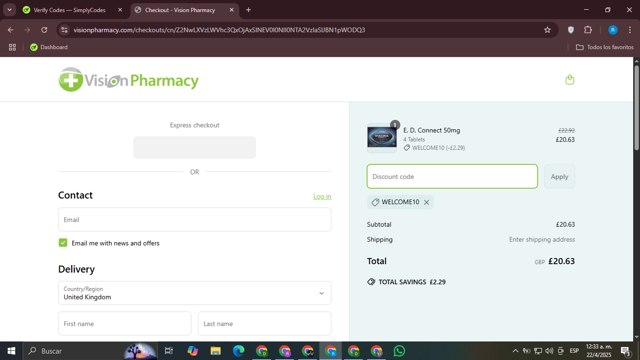Open browser extensions puzzle icon
The image size is (640, 360).
588,30
